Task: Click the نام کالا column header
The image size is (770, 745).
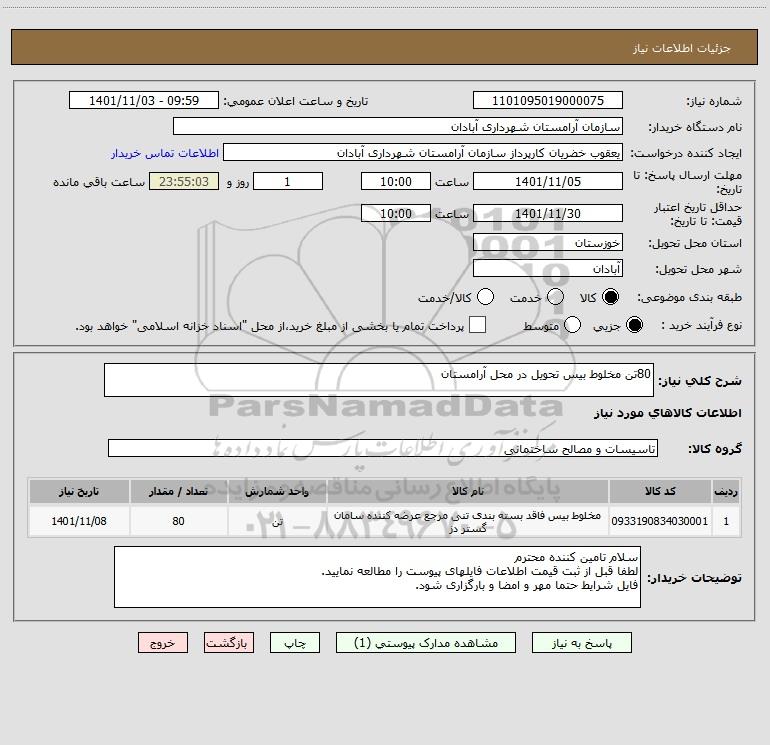Action: 468,492
